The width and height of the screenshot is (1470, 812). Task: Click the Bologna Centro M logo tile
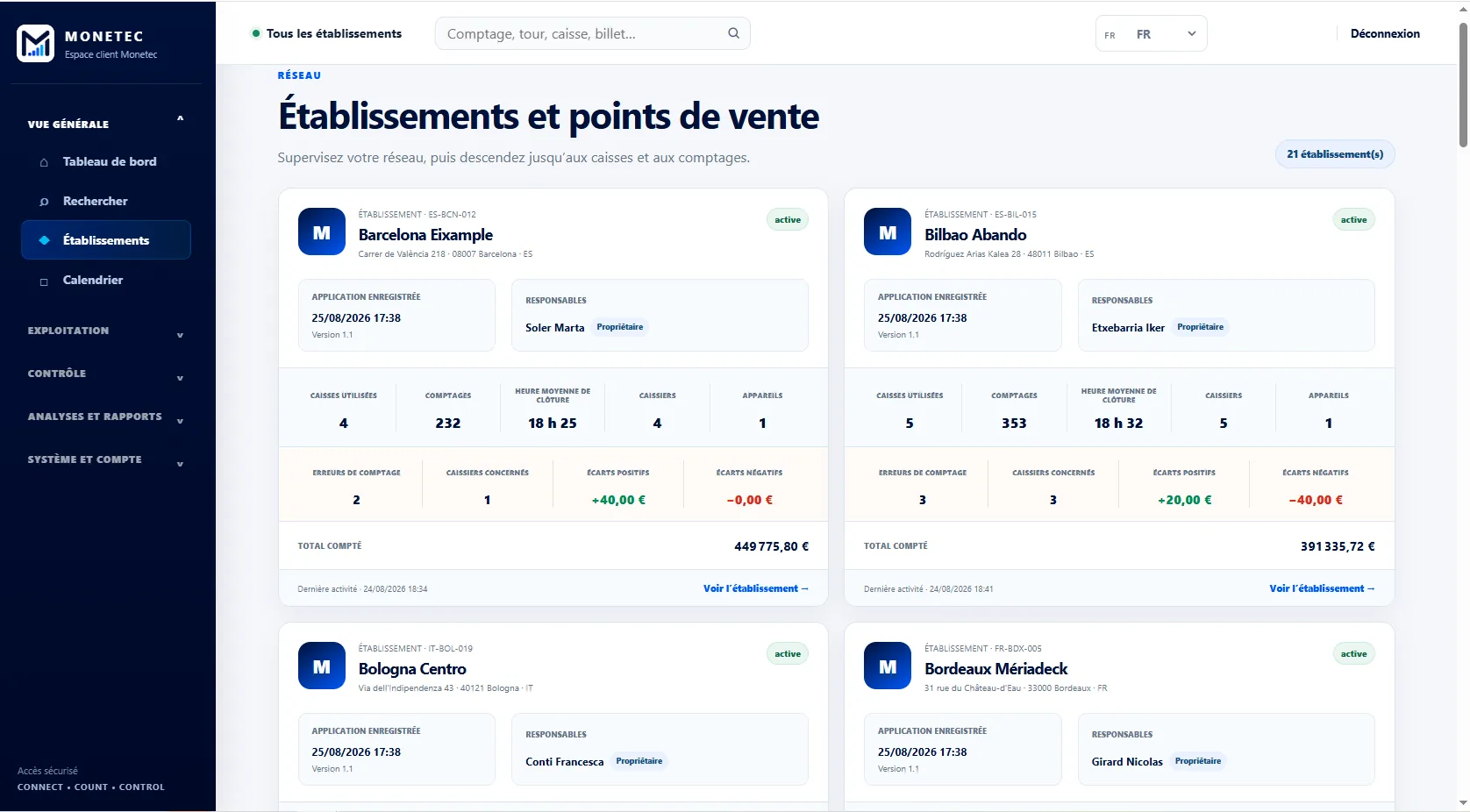322,666
